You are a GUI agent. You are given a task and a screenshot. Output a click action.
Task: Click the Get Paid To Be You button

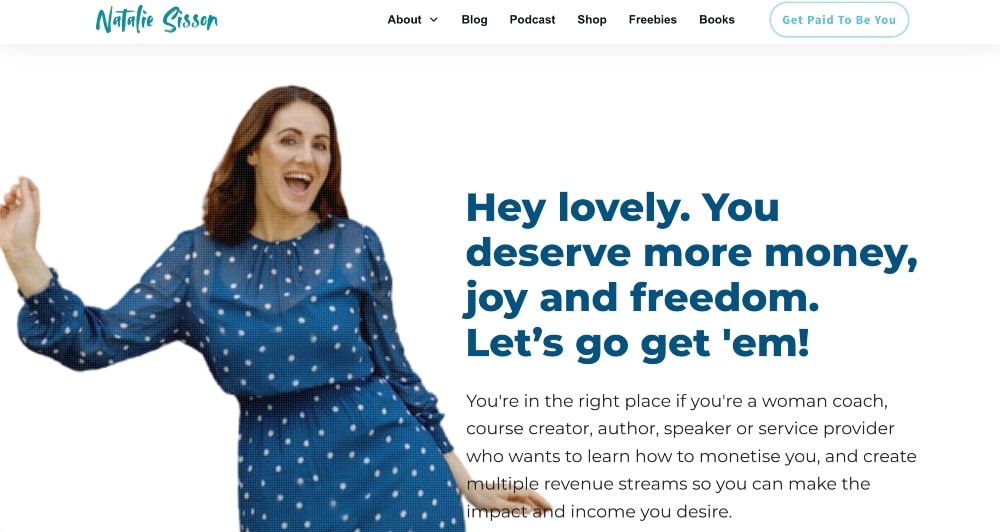point(839,20)
